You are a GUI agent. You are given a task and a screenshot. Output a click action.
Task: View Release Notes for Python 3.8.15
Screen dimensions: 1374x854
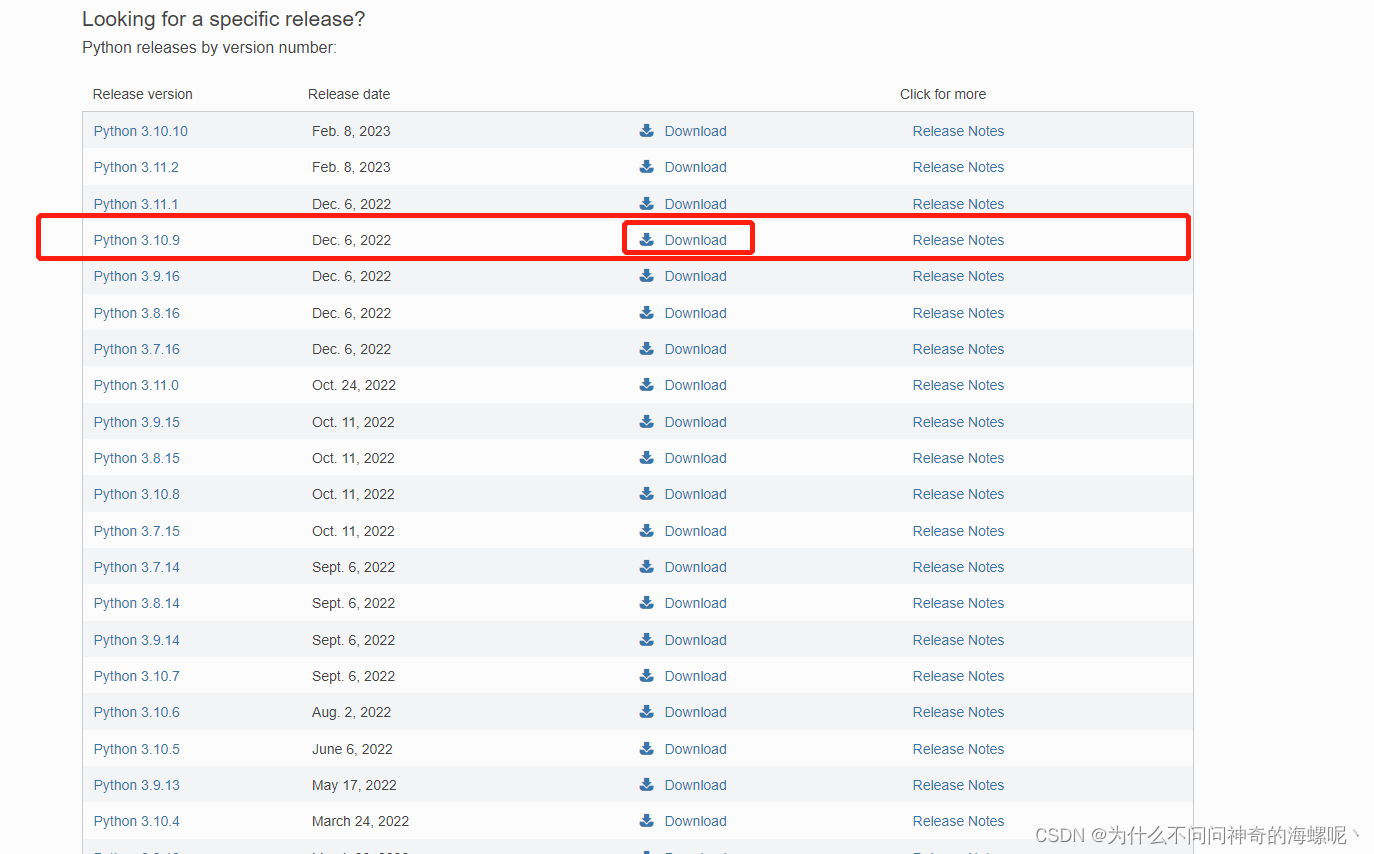[x=958, y=458]
